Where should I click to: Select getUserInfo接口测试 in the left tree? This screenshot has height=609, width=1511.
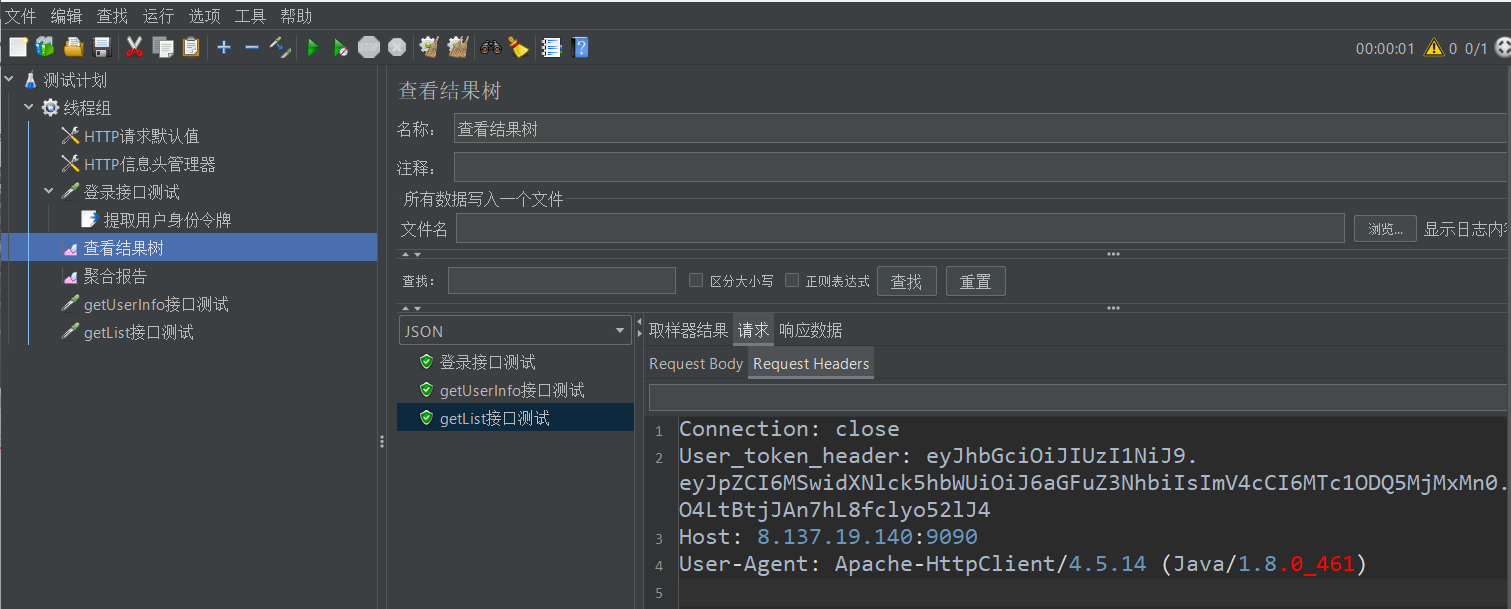pos(156,304)
